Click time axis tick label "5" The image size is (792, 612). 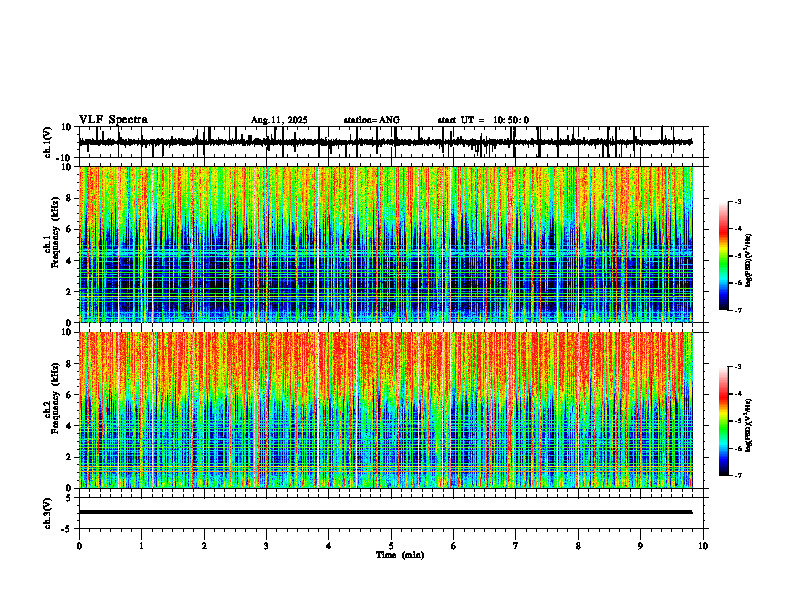point(391,546)
